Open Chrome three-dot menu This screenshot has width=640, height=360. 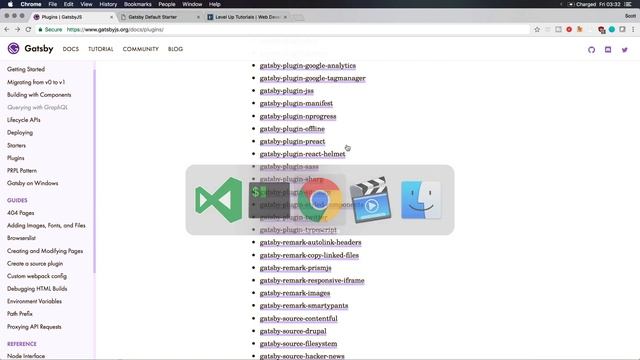633,29
